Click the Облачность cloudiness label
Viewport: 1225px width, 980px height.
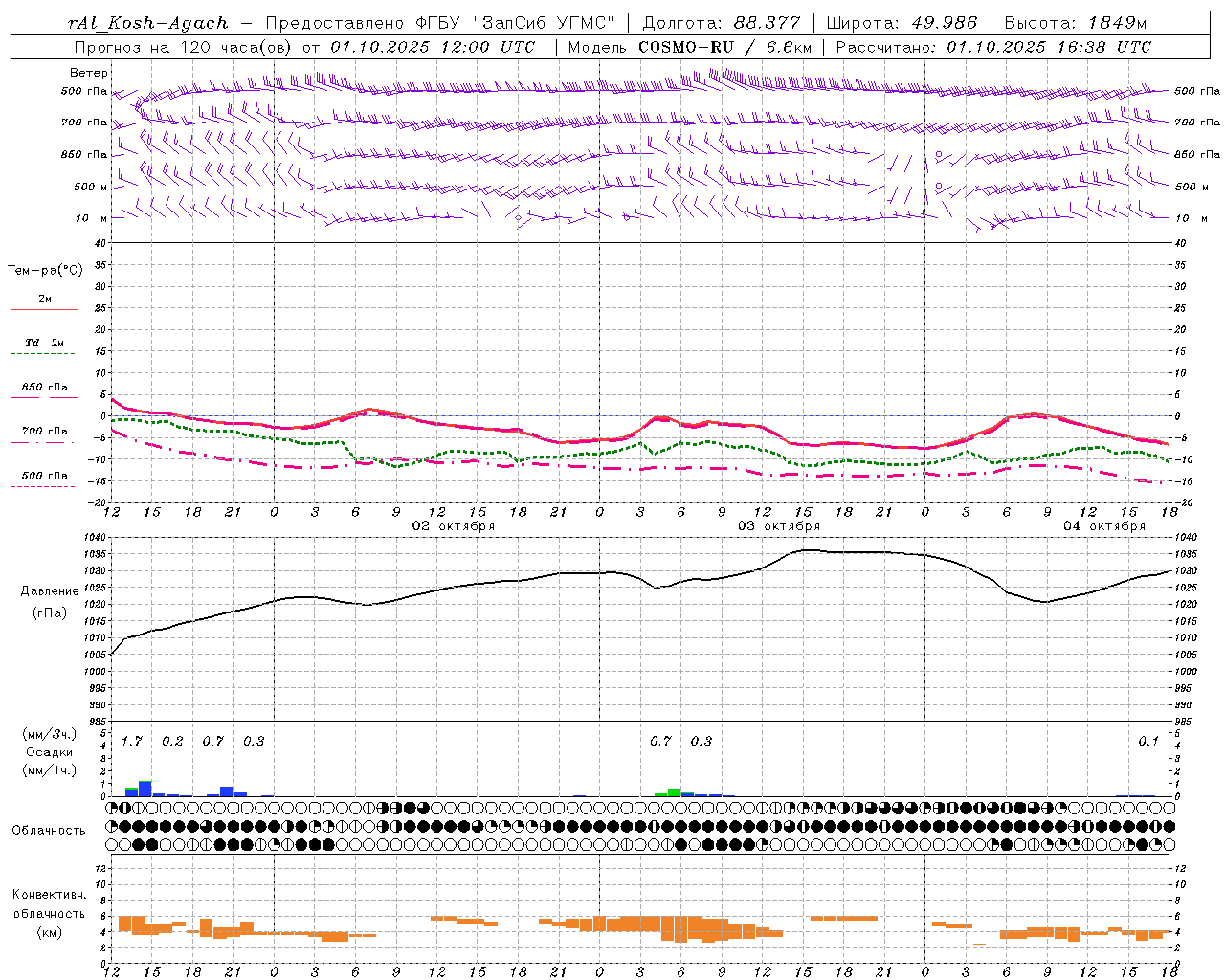tap(49, 830)
